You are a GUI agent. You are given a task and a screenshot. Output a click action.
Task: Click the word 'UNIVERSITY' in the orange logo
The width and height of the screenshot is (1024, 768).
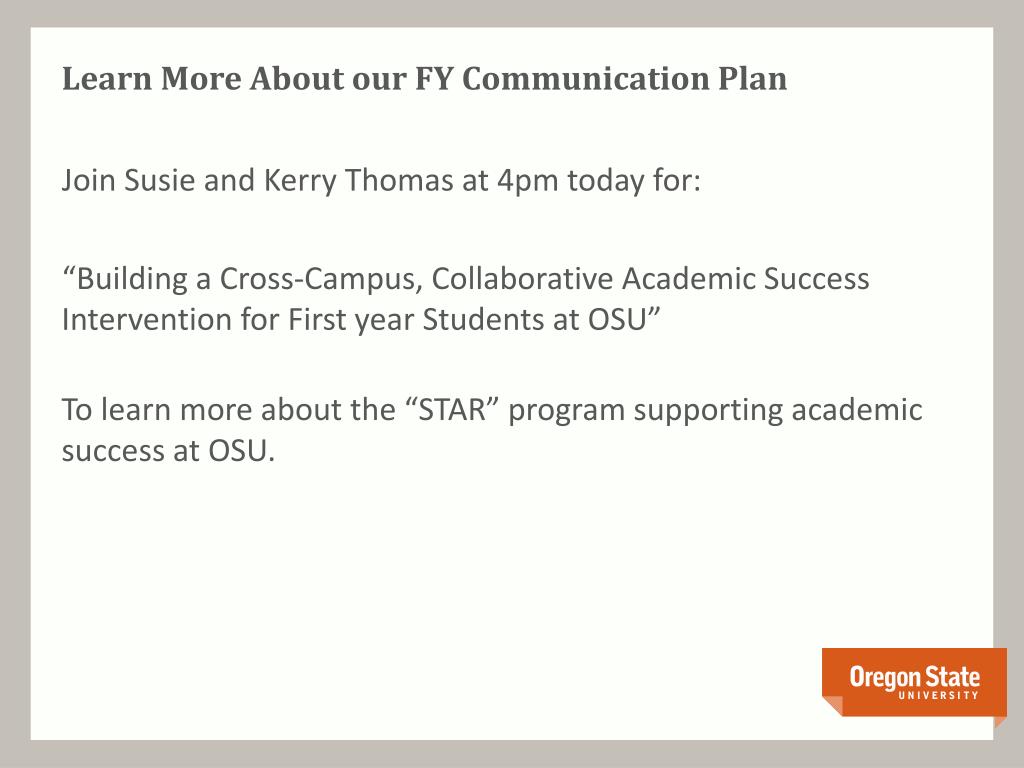[938, 696]
